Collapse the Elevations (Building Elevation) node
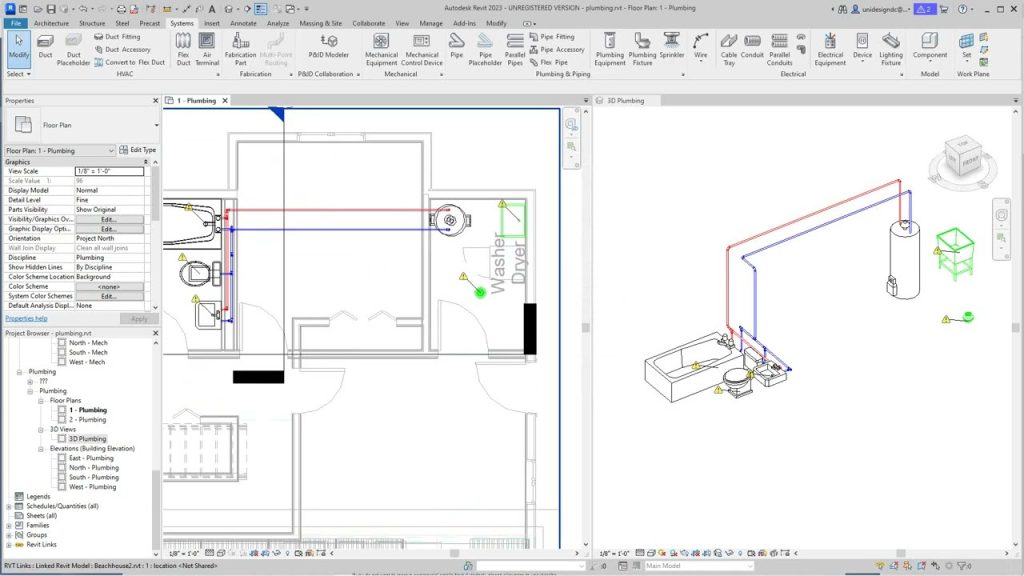The image size is (1024, 576). click(40, 449)
